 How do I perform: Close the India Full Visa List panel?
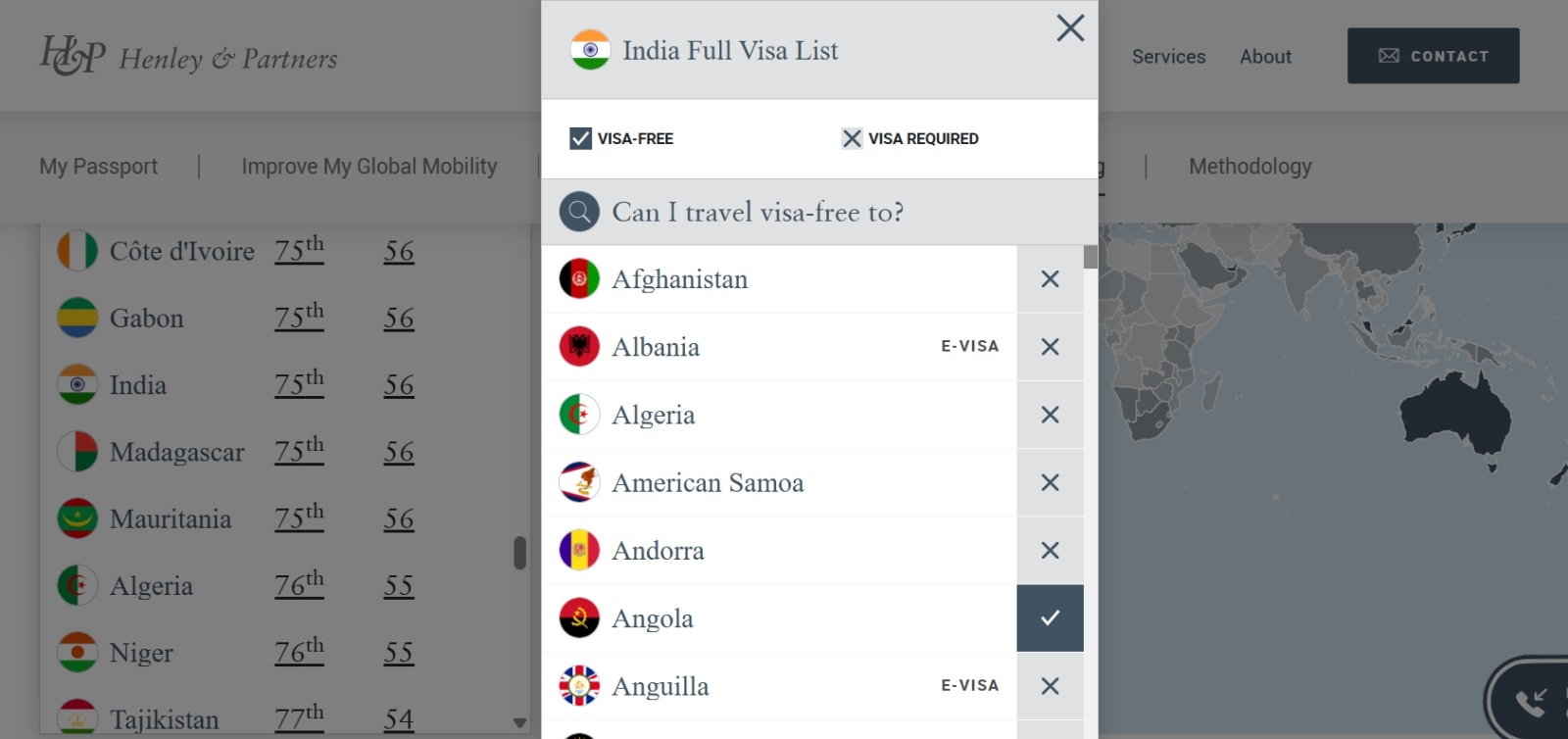1070,28
